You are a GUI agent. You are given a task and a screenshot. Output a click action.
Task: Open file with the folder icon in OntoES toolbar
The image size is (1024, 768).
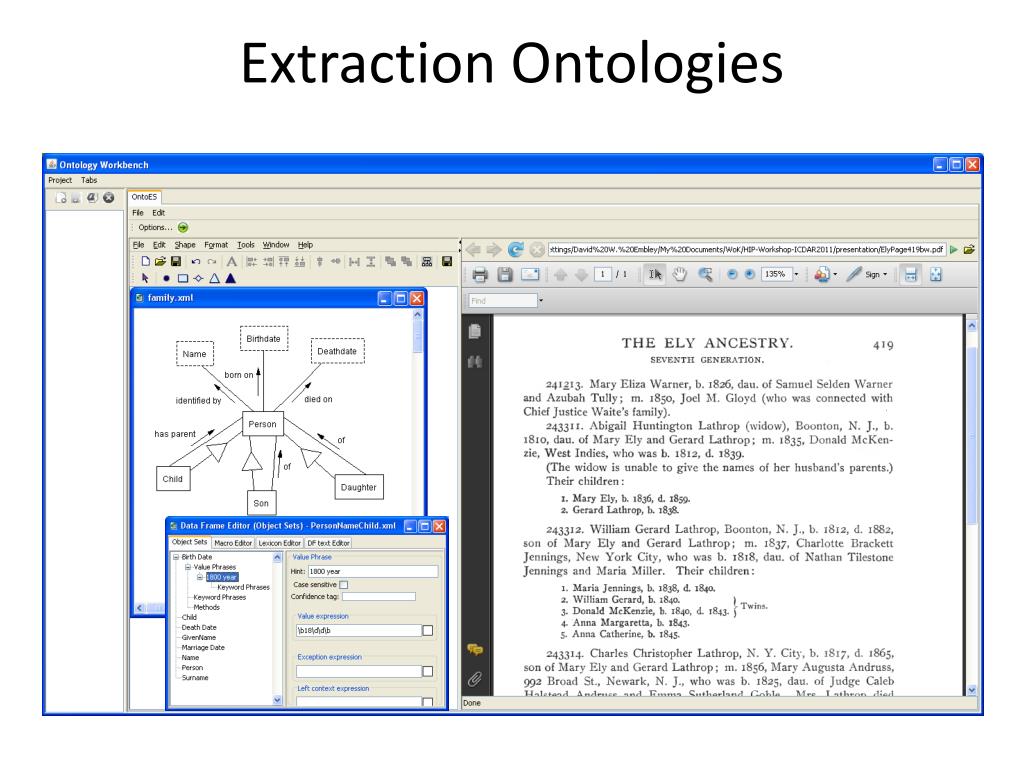click(x=160, y=261)
